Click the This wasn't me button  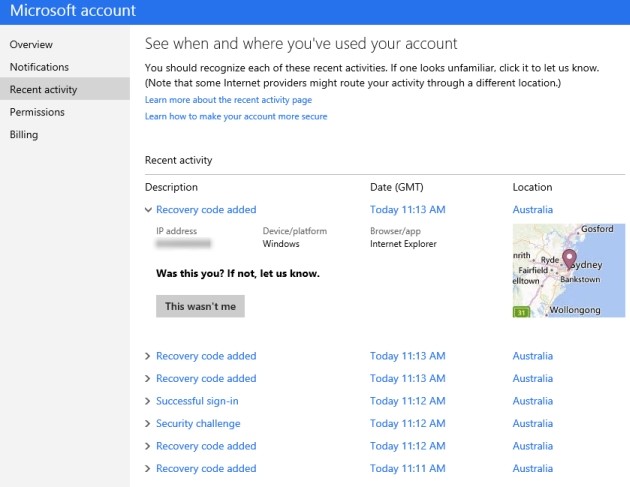point(200,306)
